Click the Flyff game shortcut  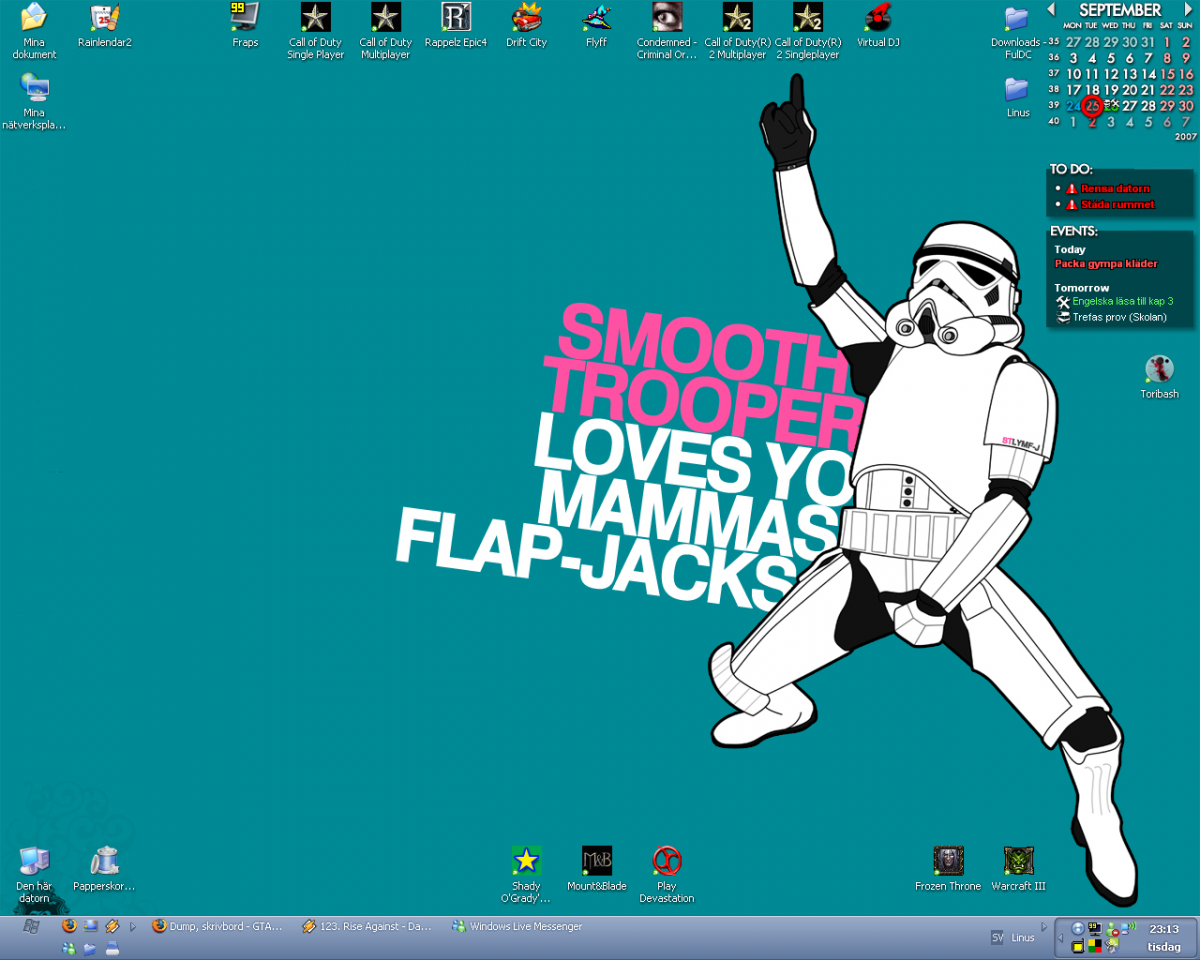[597, 18]
